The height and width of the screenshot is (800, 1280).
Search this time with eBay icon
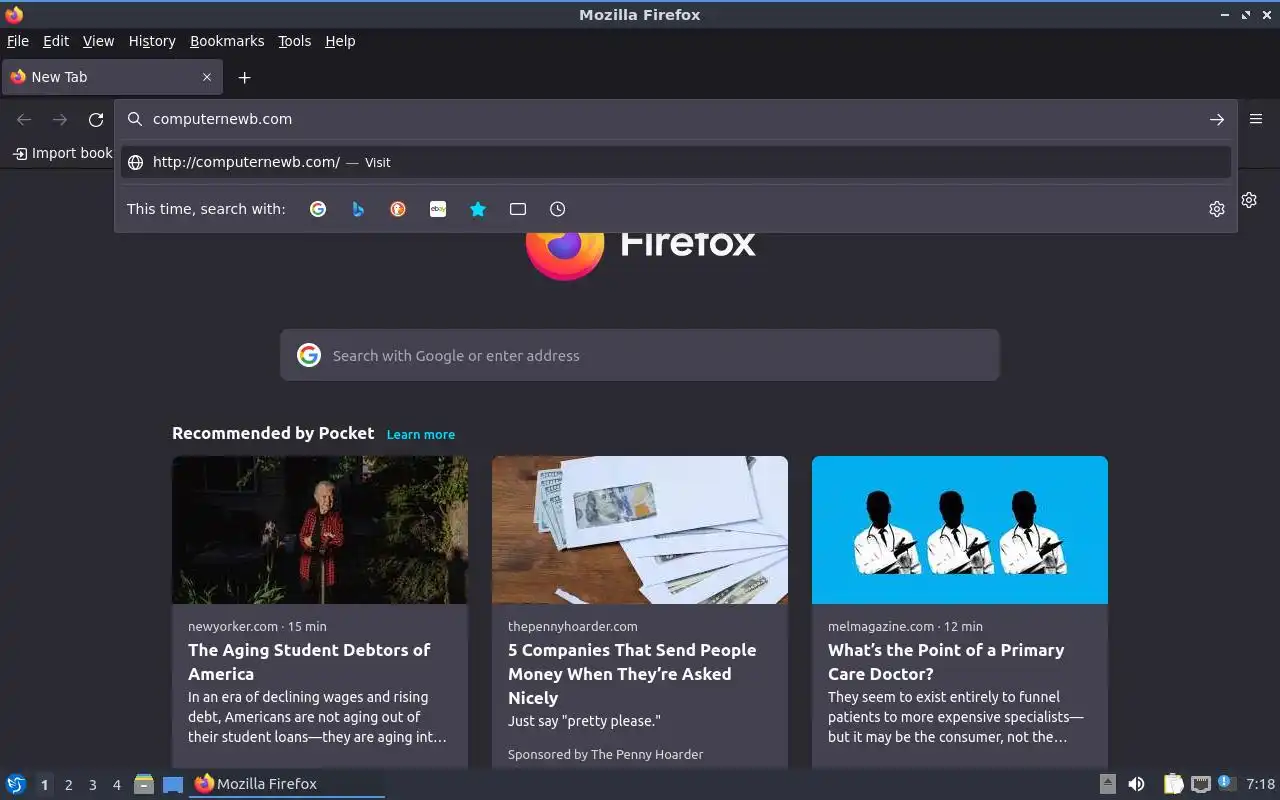[x=438, y=209]
